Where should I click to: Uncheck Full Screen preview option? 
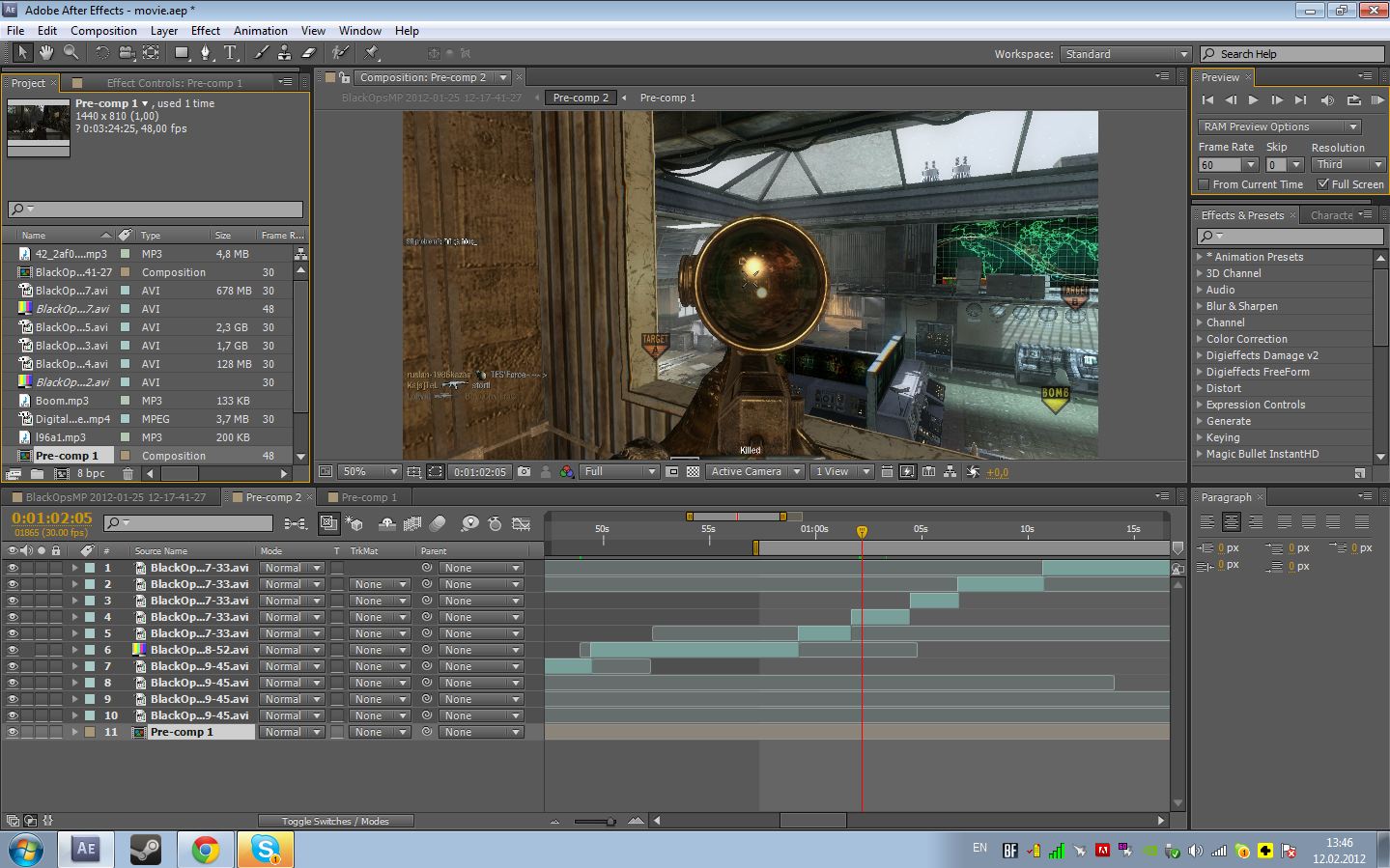[x=1323, y=184]
